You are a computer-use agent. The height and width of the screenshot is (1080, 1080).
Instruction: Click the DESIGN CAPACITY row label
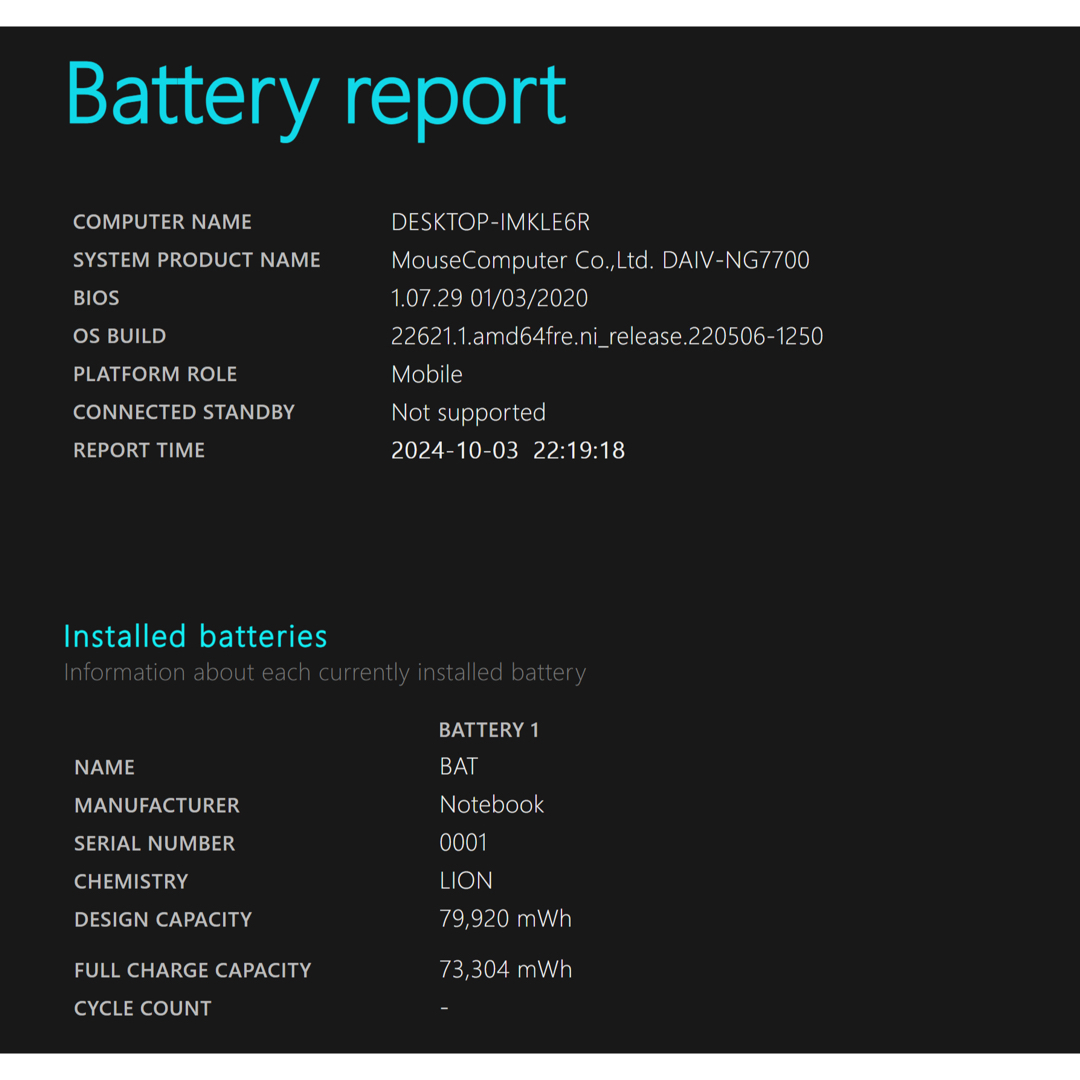click(x=163, y=920)
